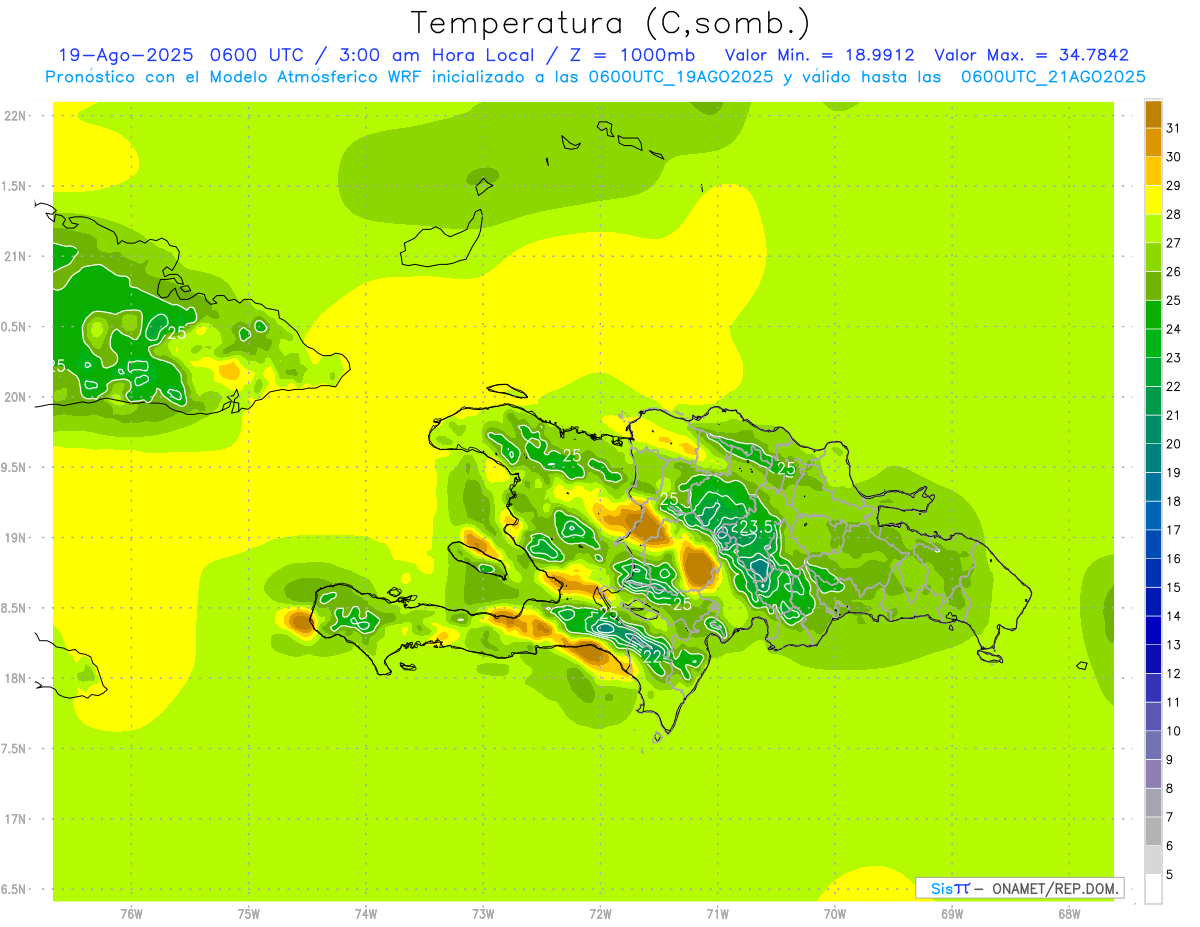Click the white swatch below legend label 5
This screenshot has height=927, width=1200.
1153,888
